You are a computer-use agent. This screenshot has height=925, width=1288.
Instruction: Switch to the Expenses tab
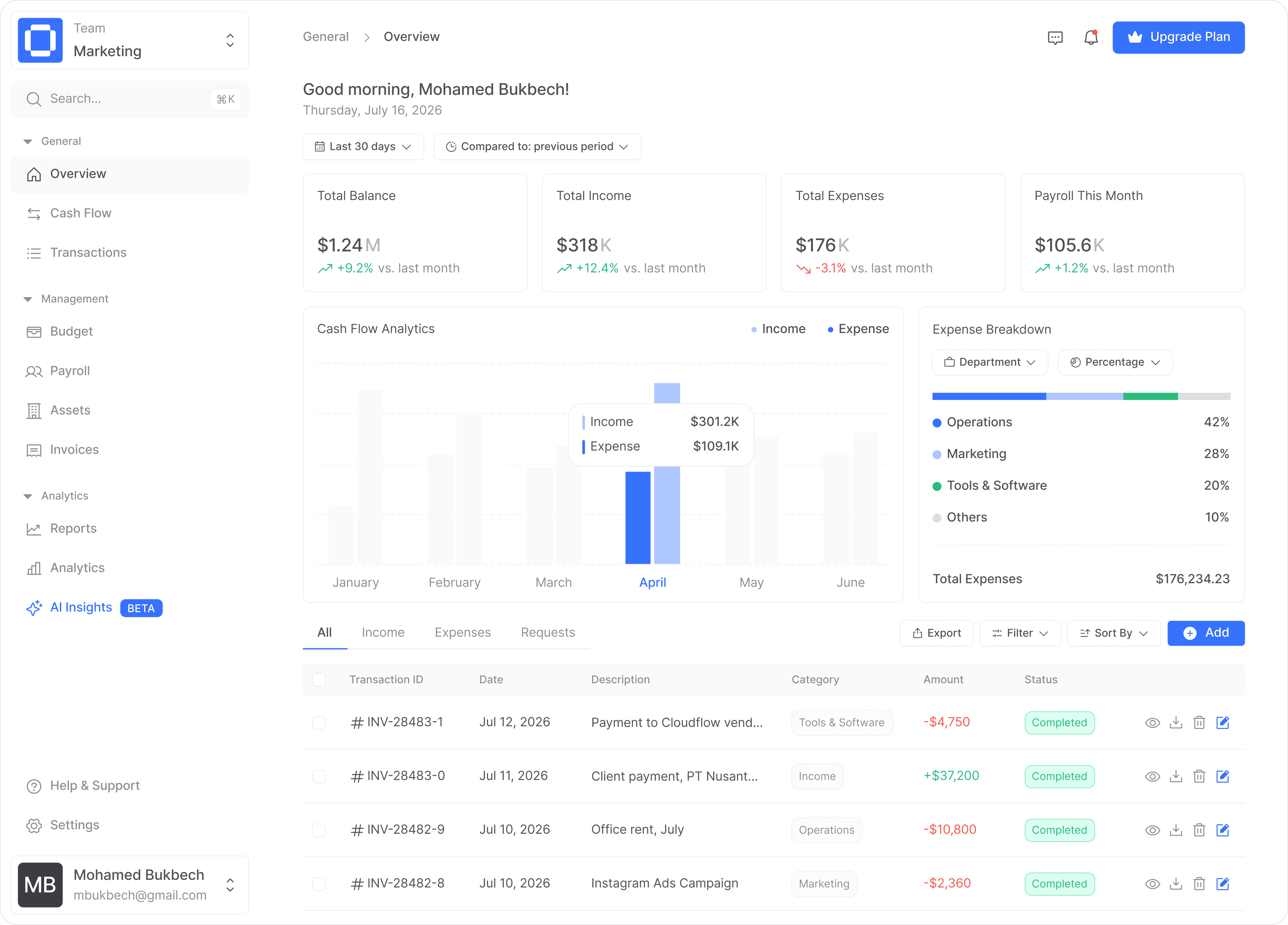point(462,633)
